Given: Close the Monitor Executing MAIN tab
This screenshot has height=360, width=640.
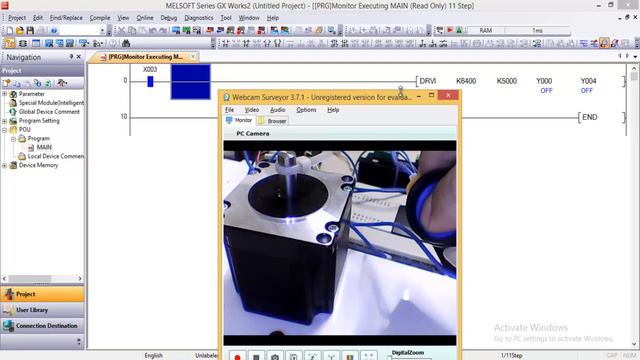Looking at the screenshot, I should [x=193, y=57].
